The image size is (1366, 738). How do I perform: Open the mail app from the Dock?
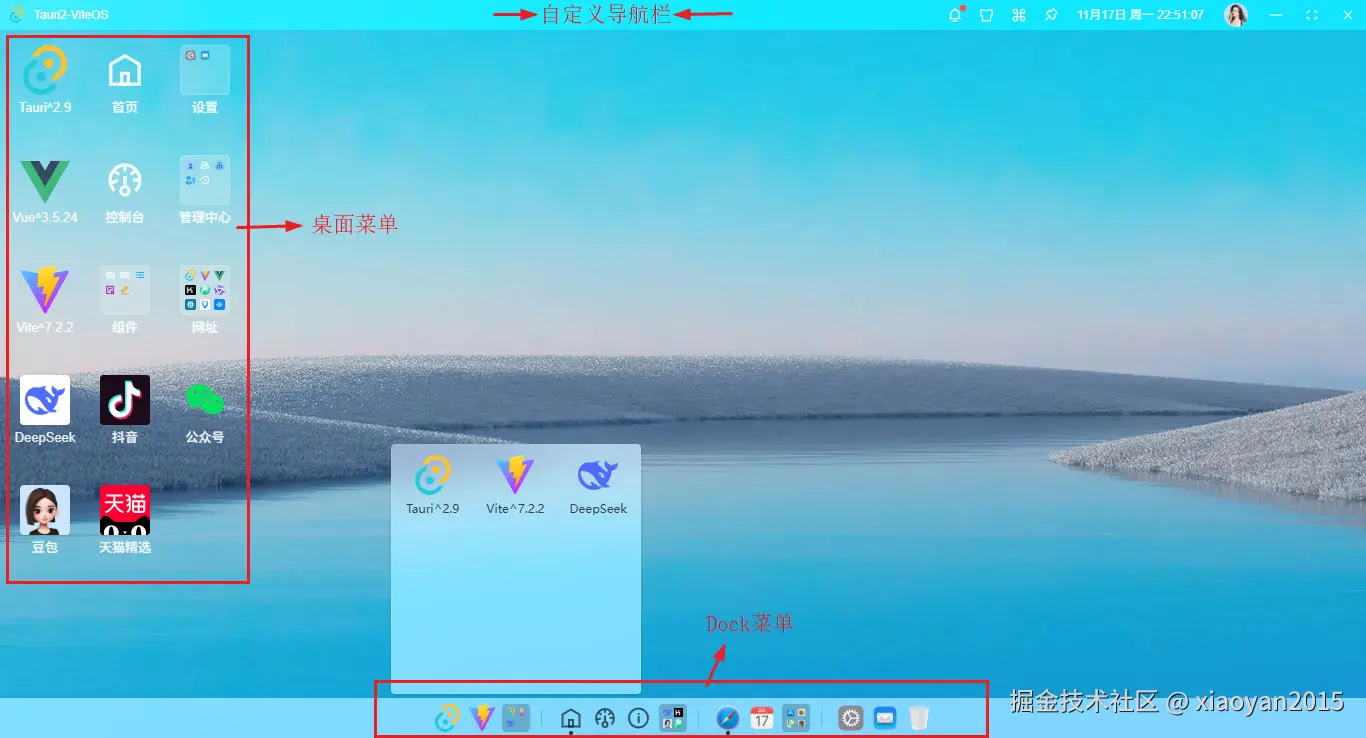tap(884, 717)
